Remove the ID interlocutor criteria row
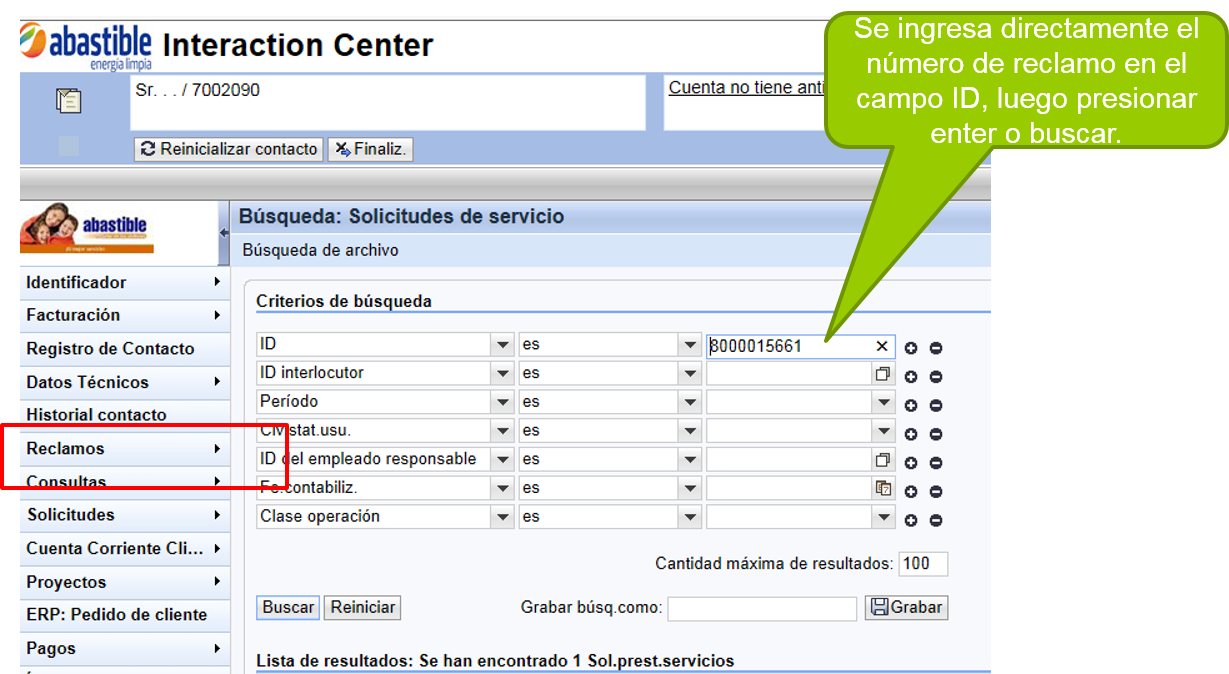This screenshot has width=1229, height=674. [x=936, y=377]
